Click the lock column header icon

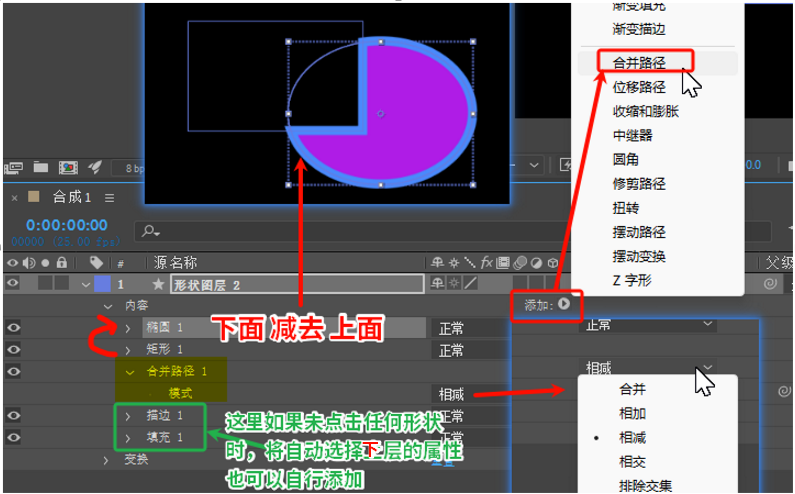pyautogui.click(x=61, y=262)
